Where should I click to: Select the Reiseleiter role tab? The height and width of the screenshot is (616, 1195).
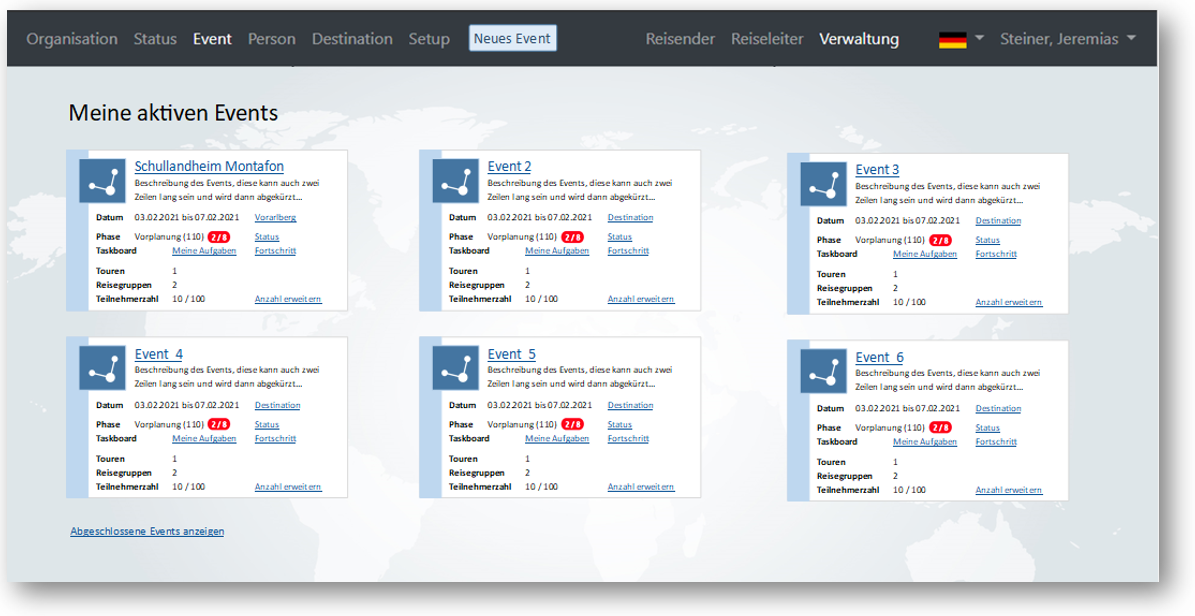tap(767, 39)
